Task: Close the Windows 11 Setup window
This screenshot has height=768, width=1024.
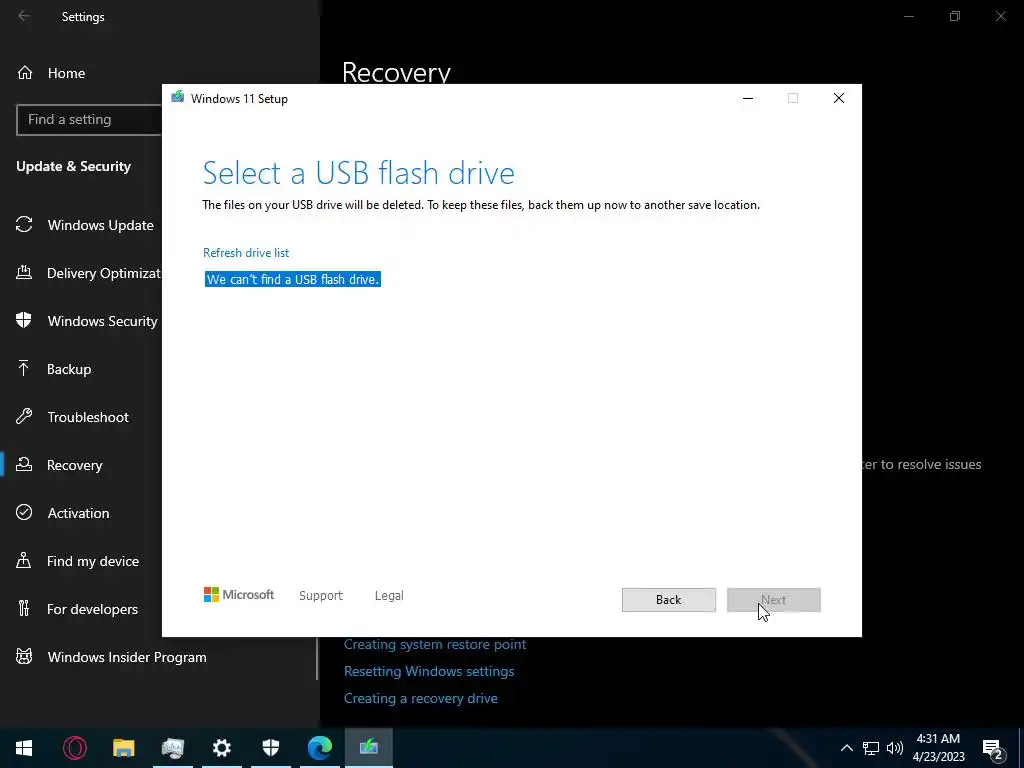Action: tap(839, 98)
